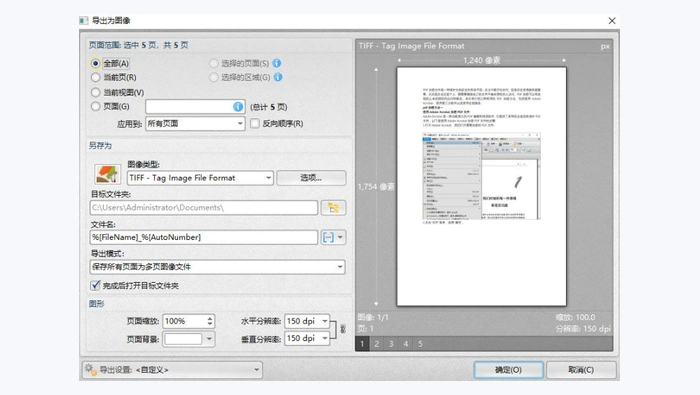Click the 页面背景 white color swatch
Image resolution: width=700 pixels, height=395 pixels.
[x=183, y=339]
